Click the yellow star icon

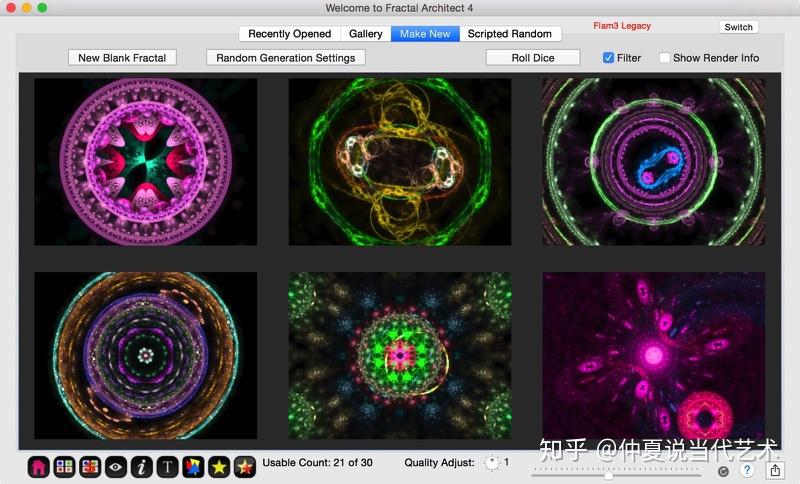[x=219, y=466]
